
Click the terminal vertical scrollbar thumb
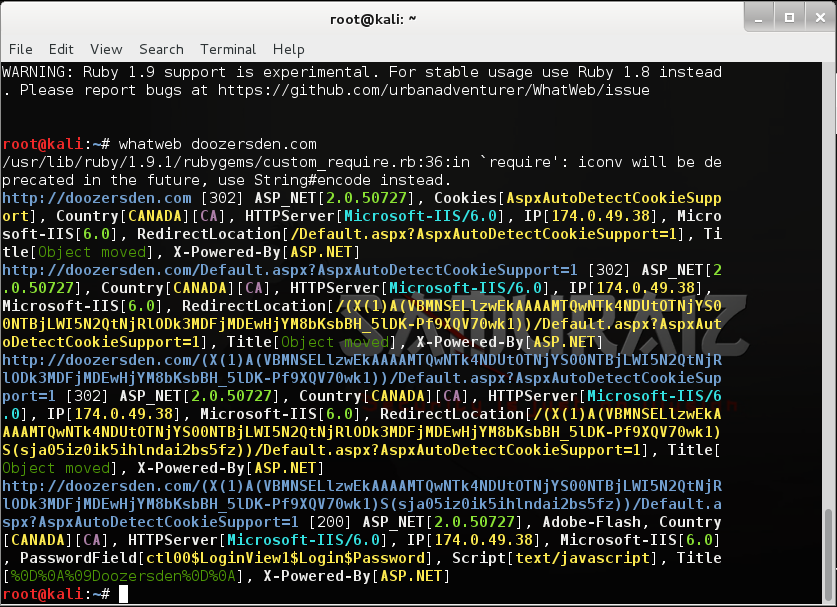point(828,553)
